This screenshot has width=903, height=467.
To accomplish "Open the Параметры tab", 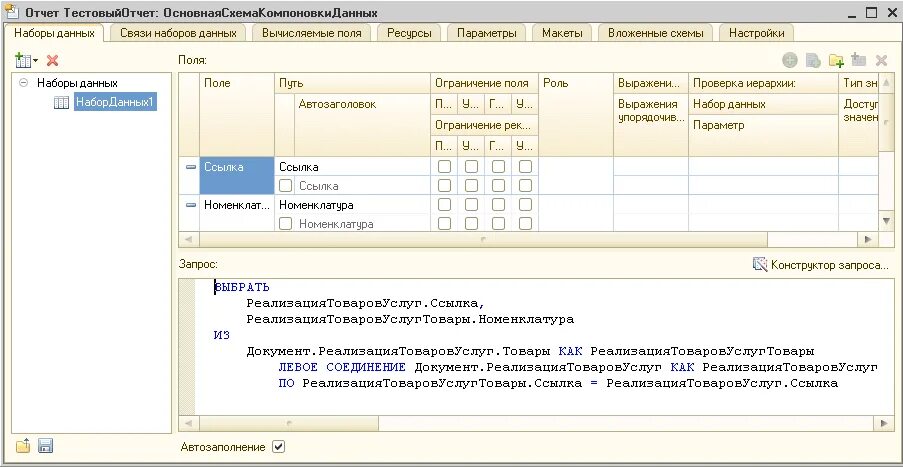I will tap(487, 33).
